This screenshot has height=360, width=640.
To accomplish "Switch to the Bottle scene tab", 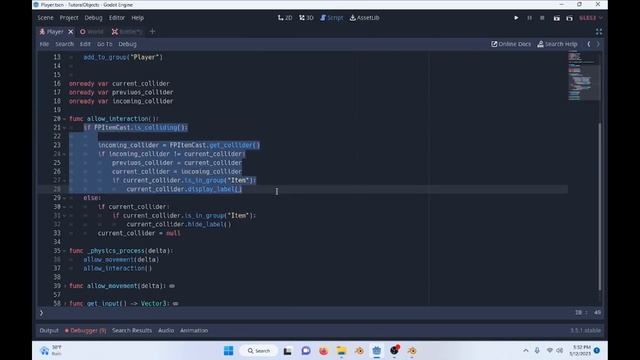I will click(127, 31).
